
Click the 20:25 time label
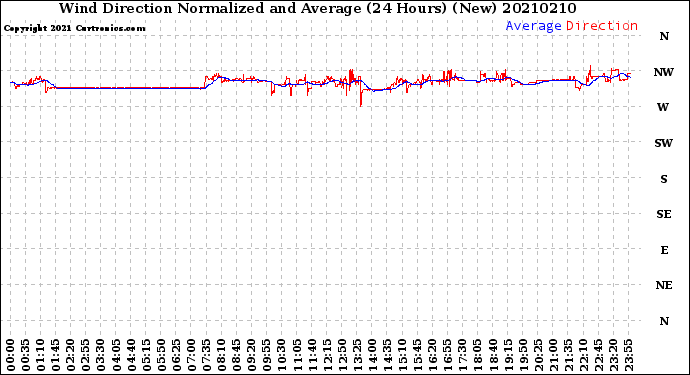click(x=538, y=355)
